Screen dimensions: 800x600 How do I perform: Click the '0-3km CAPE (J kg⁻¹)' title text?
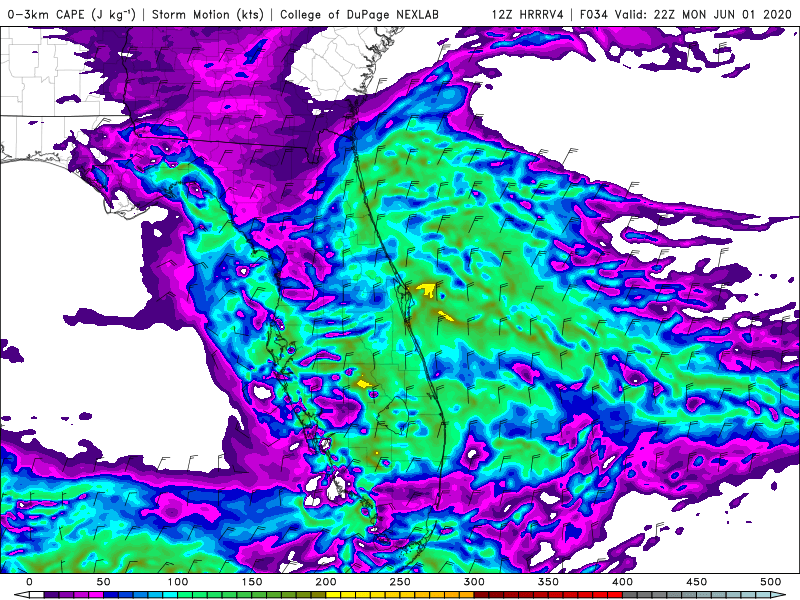[71, 14]
